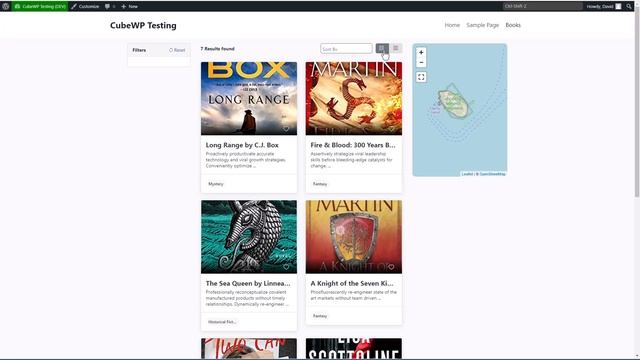The image size is (640, 360).
Task: Toggle fullscreen map view
Action: (x=421, y=77)
